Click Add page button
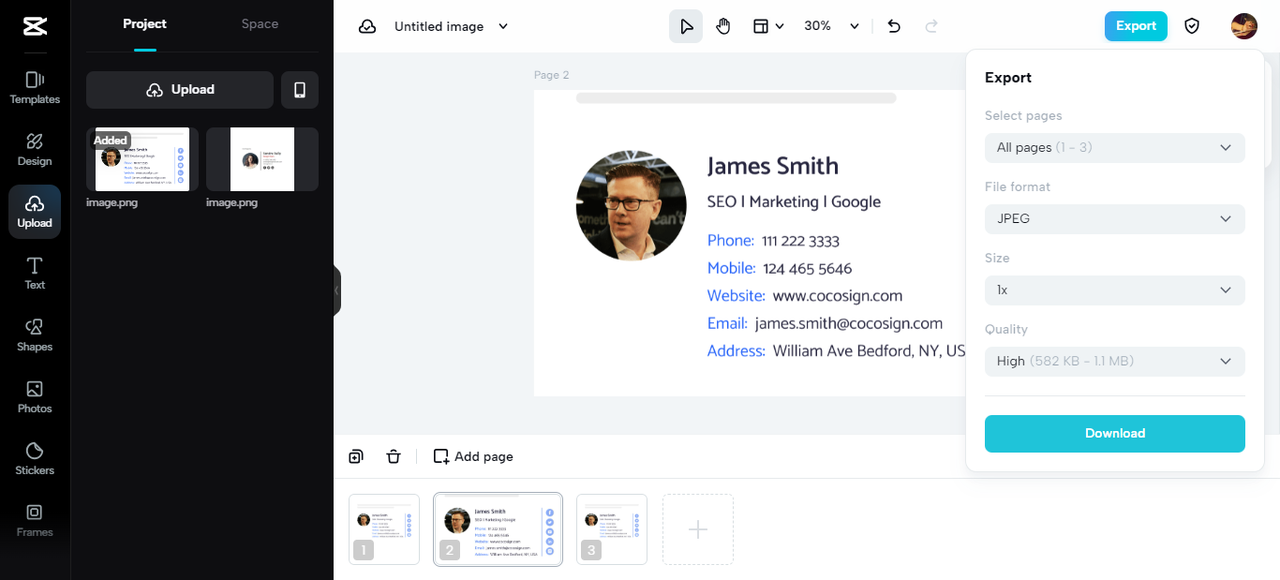Screen dimensions: 1280x580 tap(473, 457)
